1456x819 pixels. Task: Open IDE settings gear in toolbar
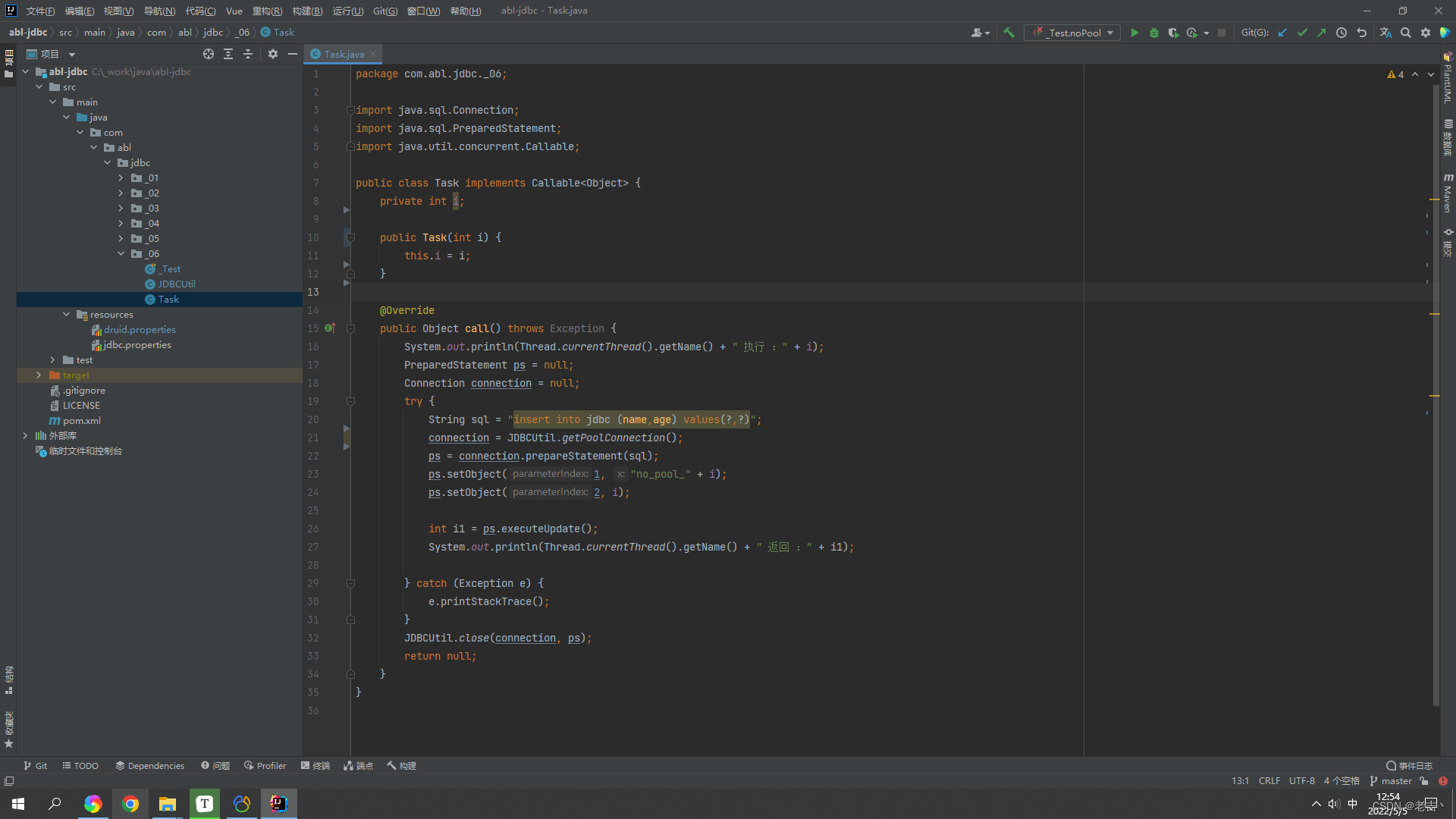pyautogui.click(x=1426, y=33)
